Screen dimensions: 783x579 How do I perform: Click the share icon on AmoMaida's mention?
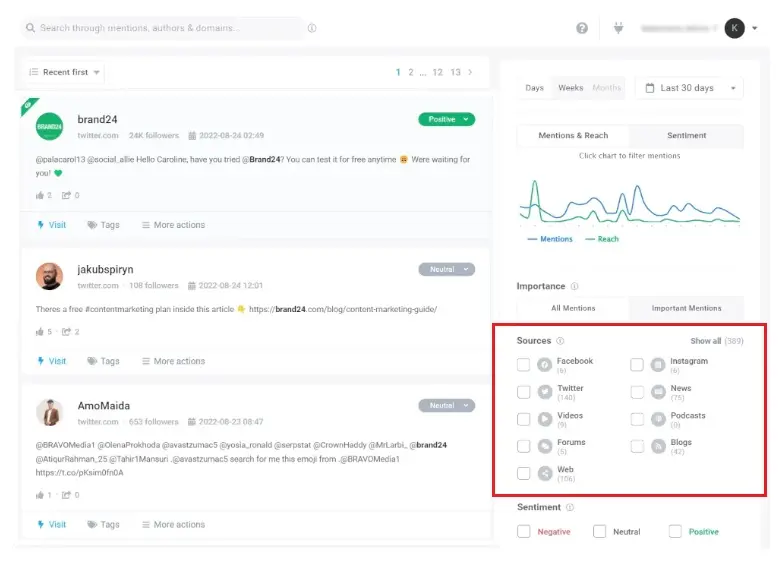point(66,495)
